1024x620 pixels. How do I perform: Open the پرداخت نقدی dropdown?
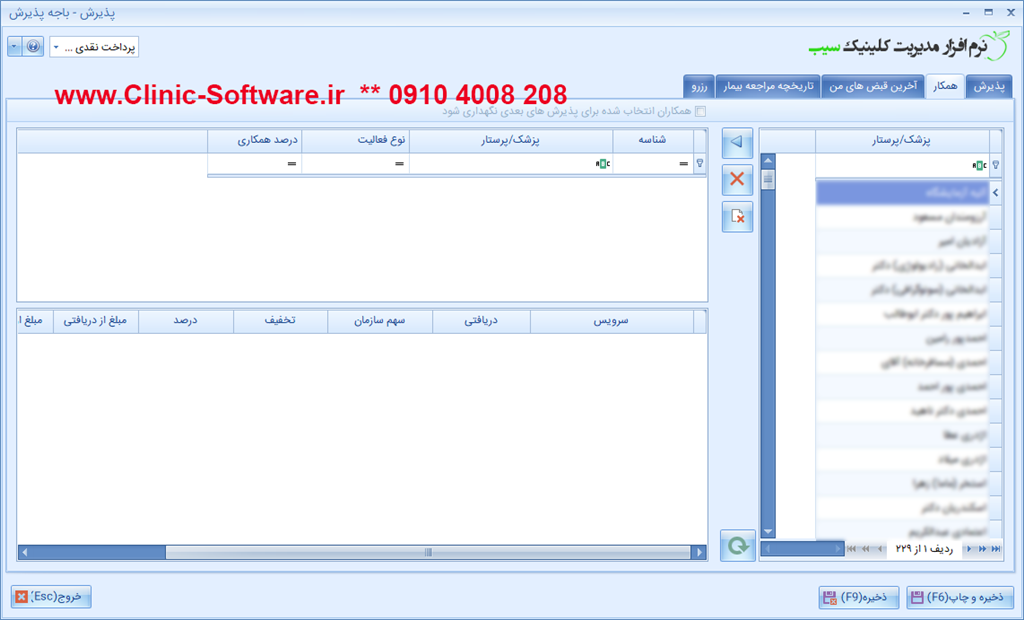pos(94,48)
